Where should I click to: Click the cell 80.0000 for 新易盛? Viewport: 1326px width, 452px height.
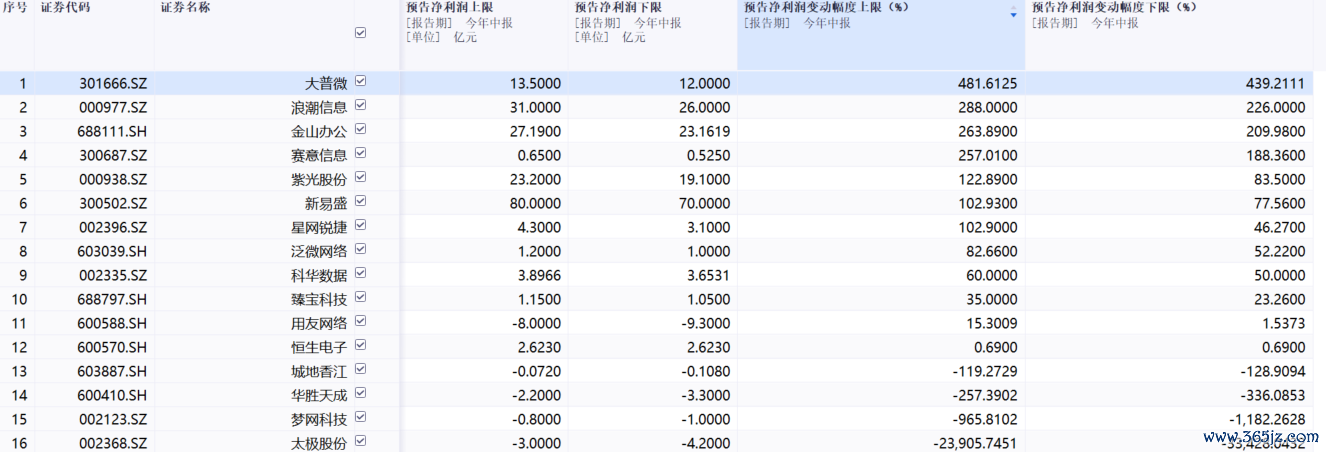[x=534, y=203]
